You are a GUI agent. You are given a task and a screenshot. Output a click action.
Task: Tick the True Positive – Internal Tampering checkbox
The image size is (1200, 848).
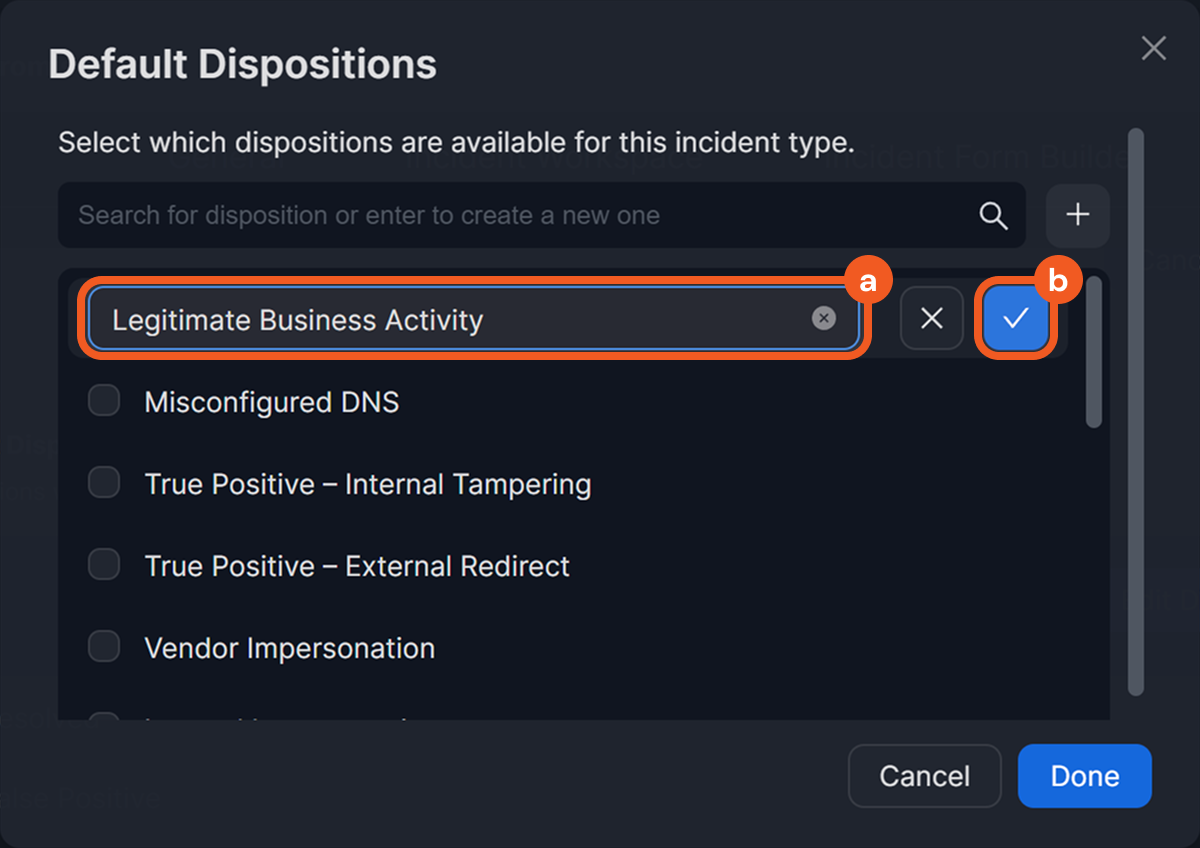(104, 484)
